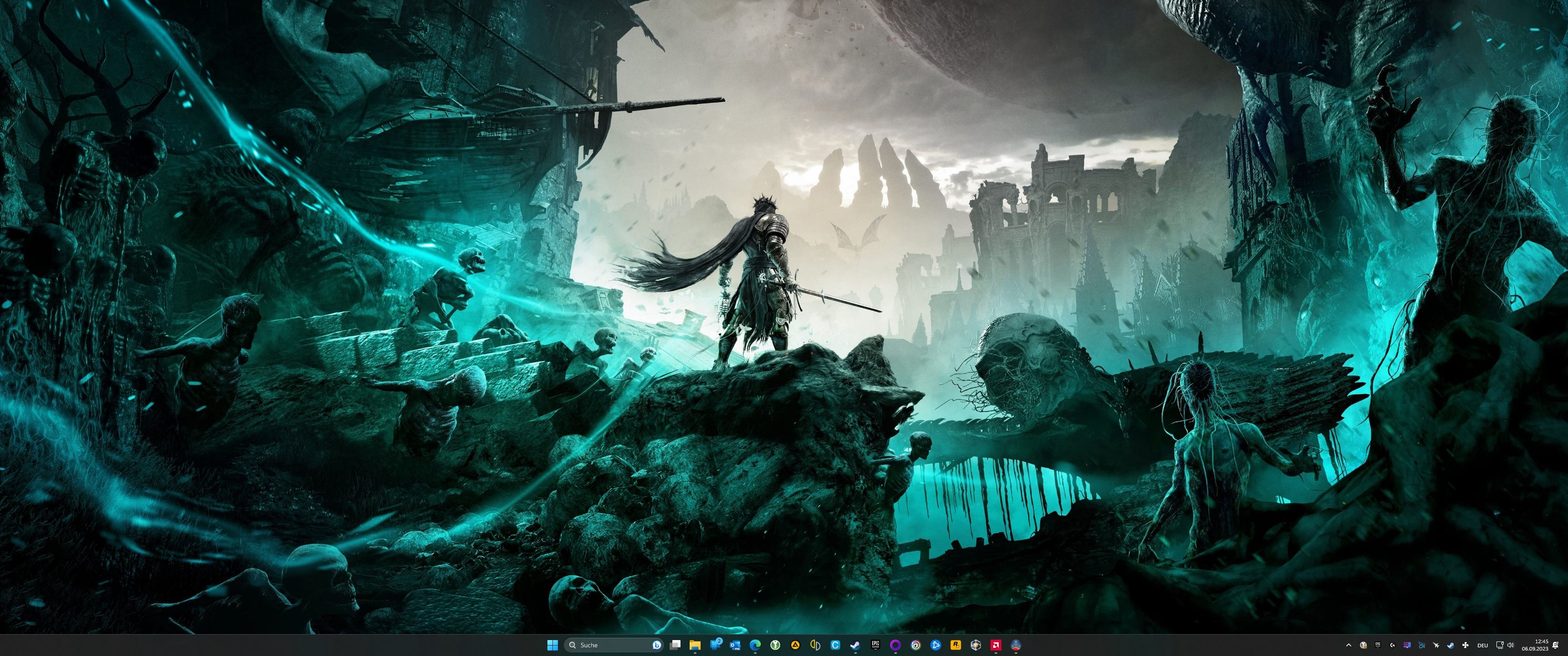1568x656 pixels.
Task: Launch Rockstar Games Launcher
Action: (956, 645)
